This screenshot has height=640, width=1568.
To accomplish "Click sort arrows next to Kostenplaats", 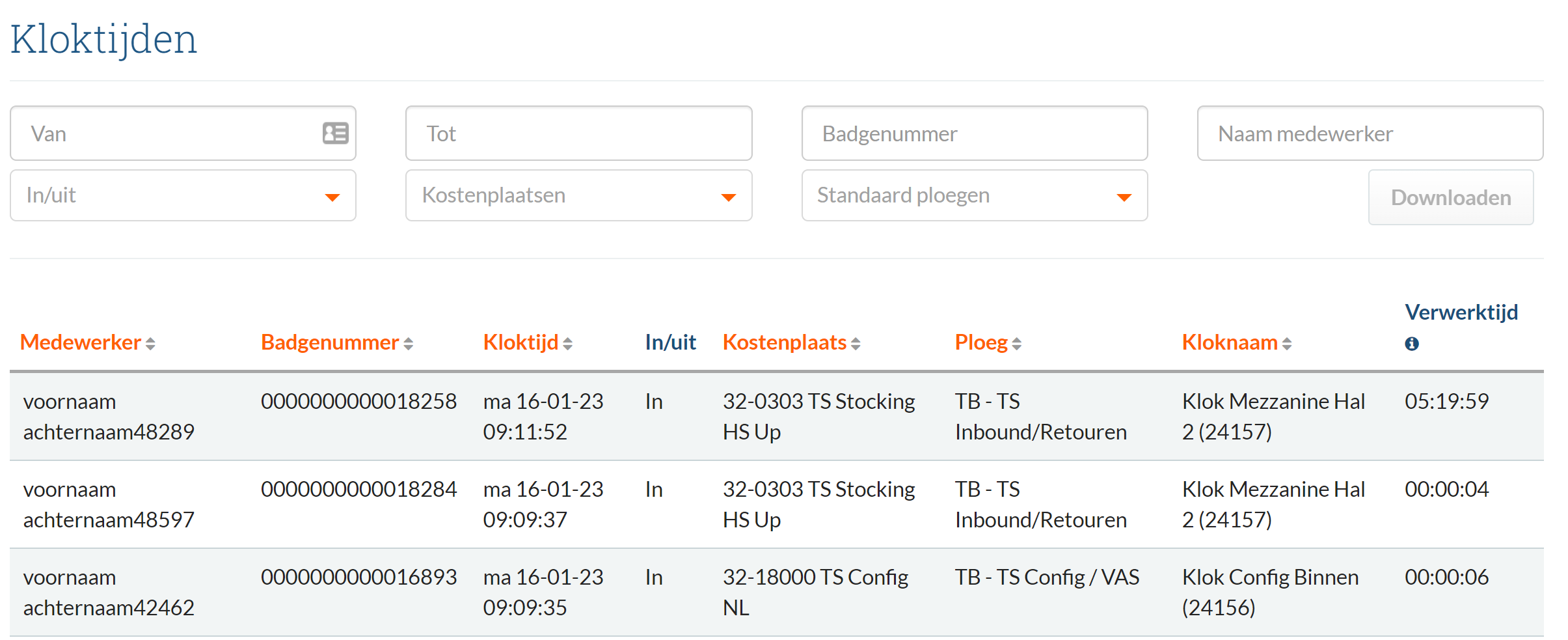I will coord(856,344).
